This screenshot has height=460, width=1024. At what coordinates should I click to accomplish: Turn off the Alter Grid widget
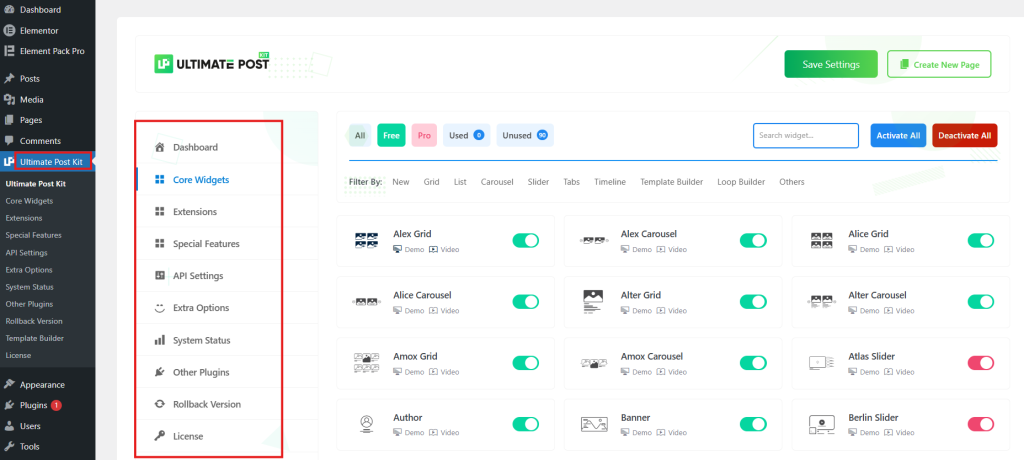pyautogui.click(x=753, y=301)
